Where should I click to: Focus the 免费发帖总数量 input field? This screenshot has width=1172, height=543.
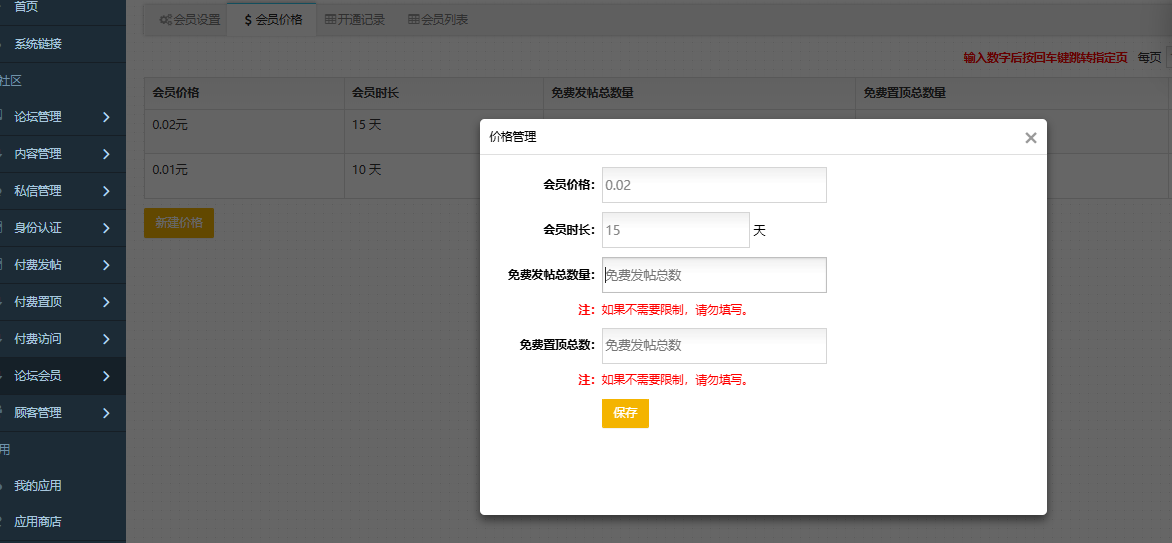click(x=714, y=275)
